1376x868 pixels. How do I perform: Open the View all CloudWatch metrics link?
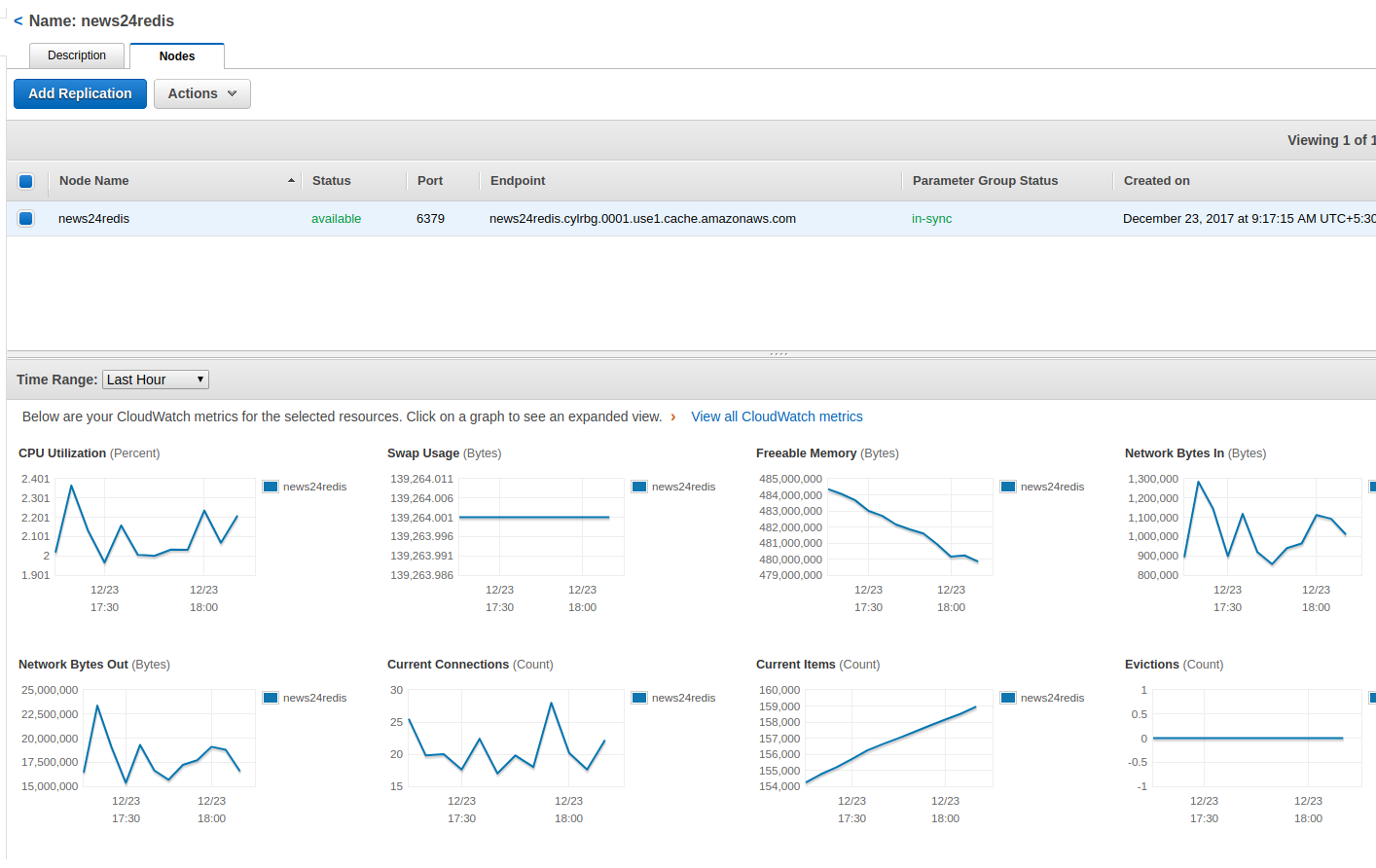[777, 416]
